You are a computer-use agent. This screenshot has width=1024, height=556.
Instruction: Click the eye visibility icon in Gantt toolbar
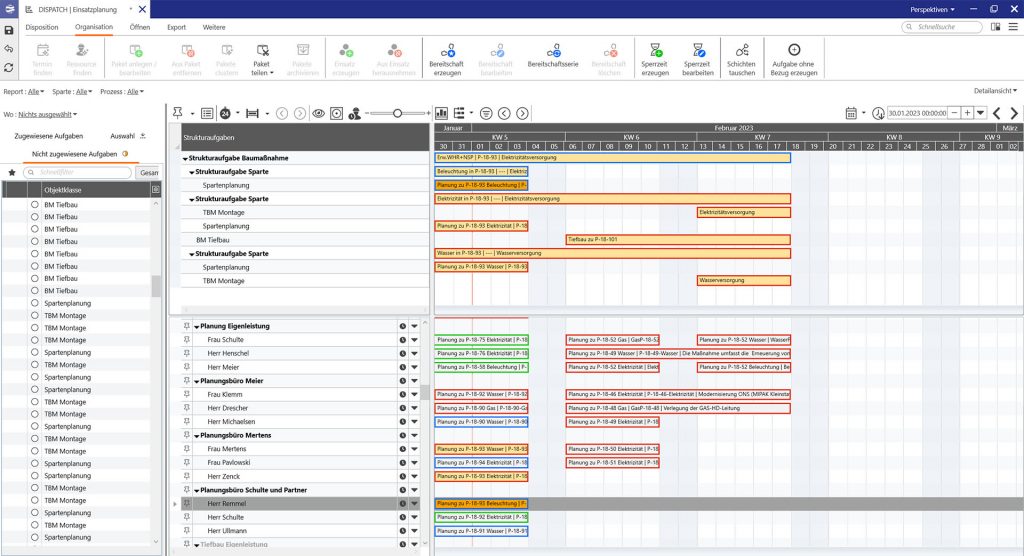[x=319, y=114]
